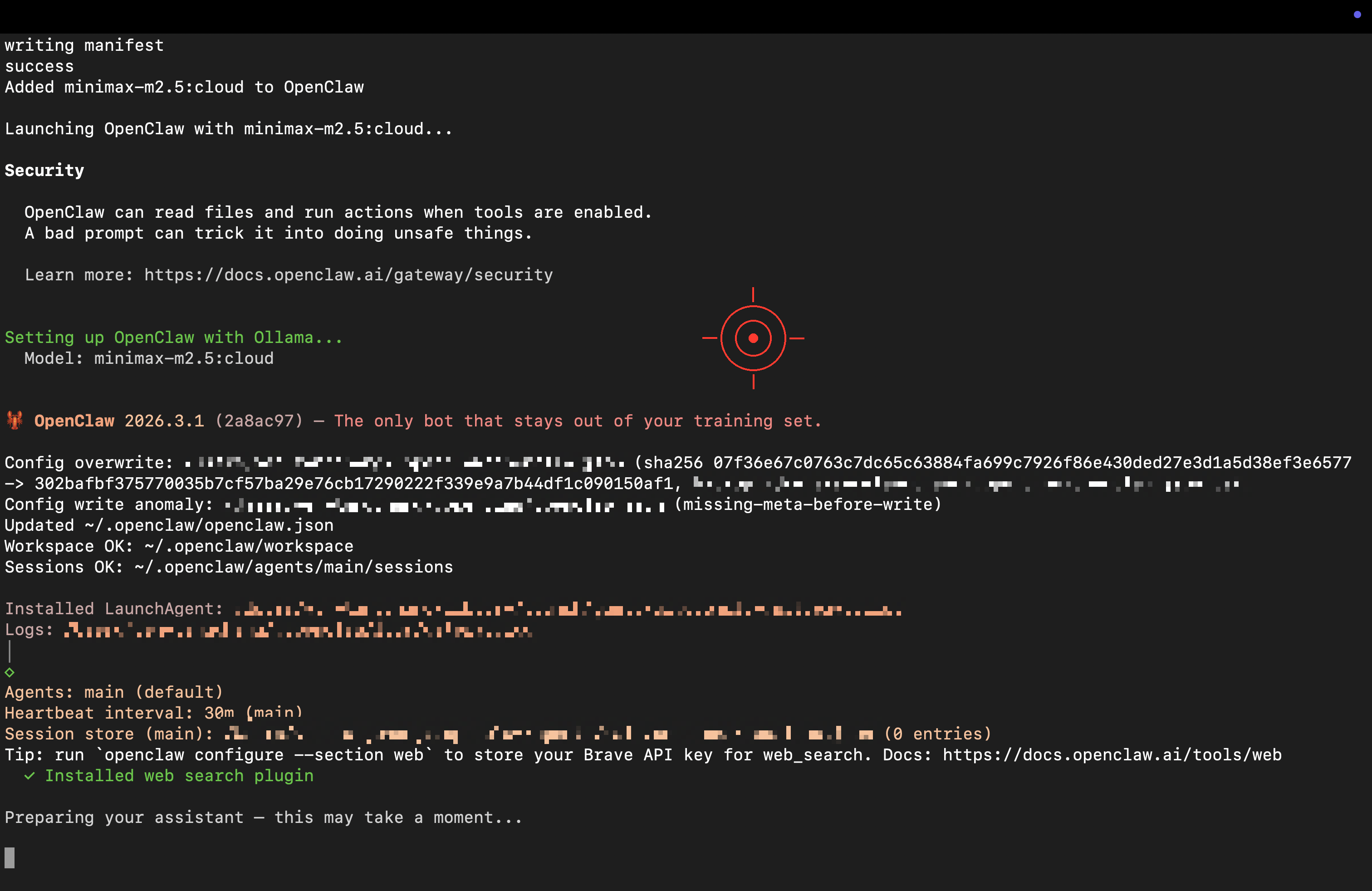Click the ~/.openclaw/openclaw.json path
The image size is (1372, 891).
(x=209, y=526)
